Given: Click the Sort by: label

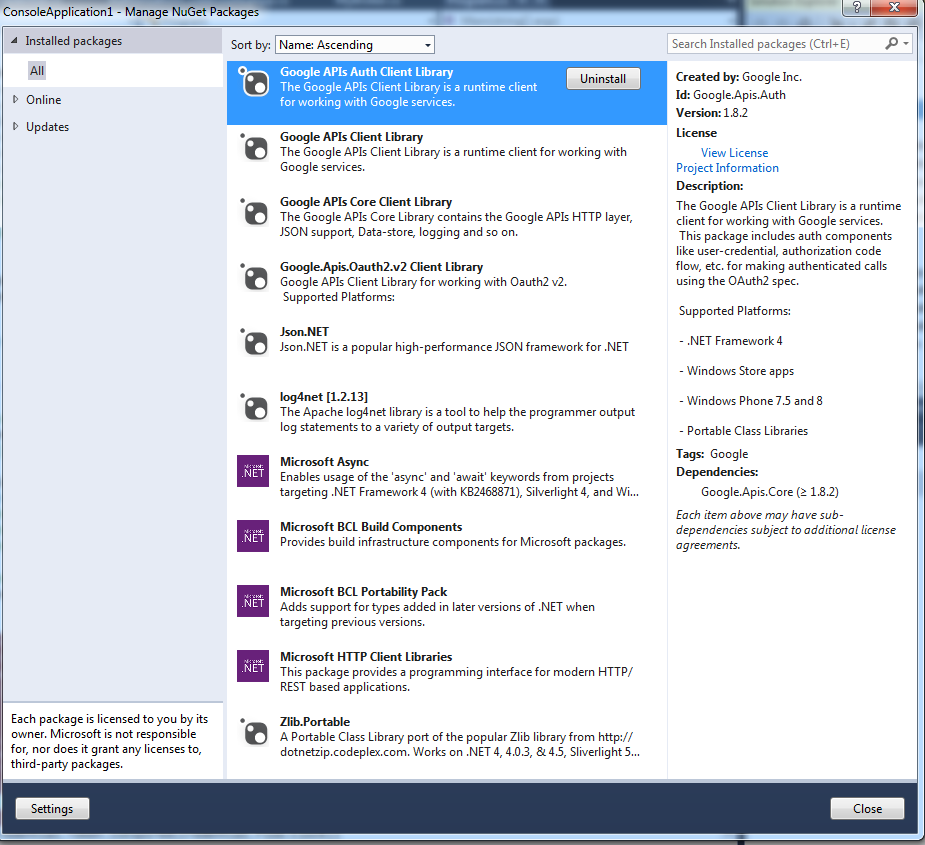Looking at the screenshot, I should (251, 45).
